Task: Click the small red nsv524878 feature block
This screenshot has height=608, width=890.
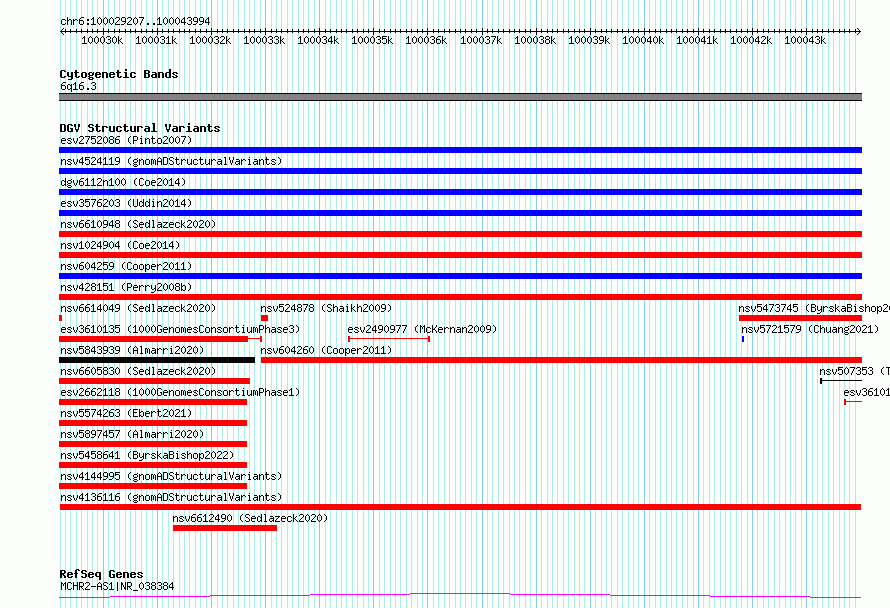Action: click(x=264, y=318)
